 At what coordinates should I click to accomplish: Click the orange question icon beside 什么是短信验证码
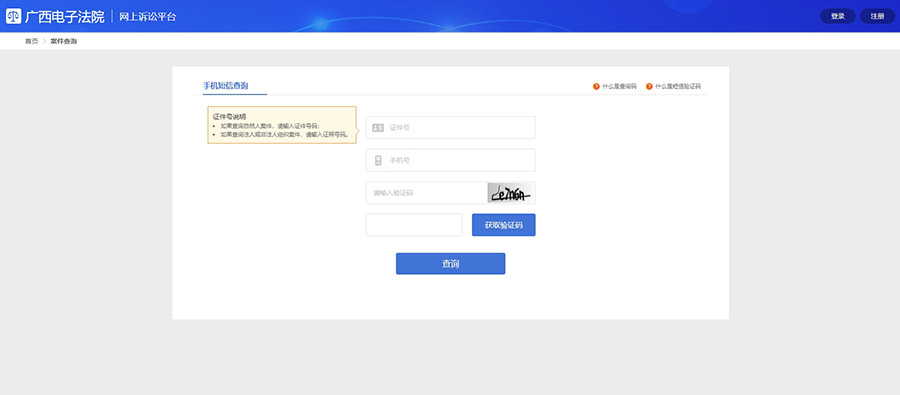click(x=649, y=87)
